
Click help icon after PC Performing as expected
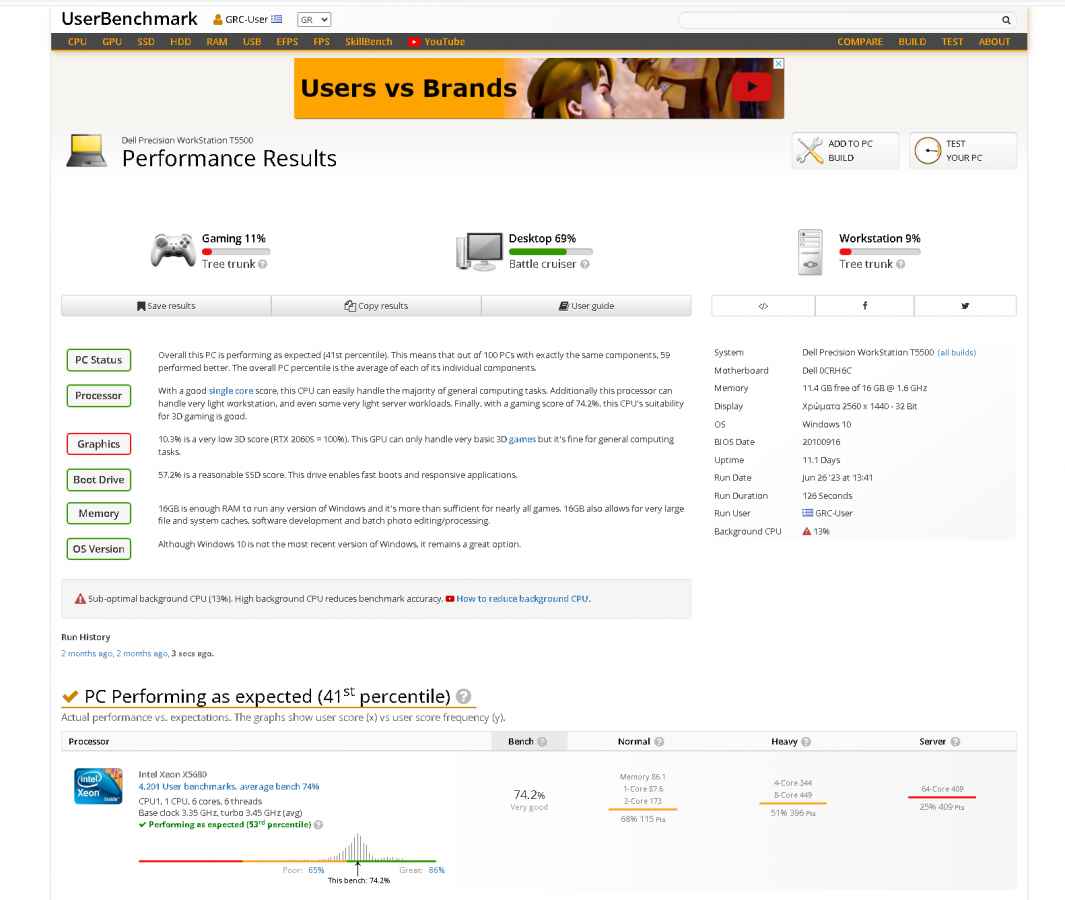point(464,697)
